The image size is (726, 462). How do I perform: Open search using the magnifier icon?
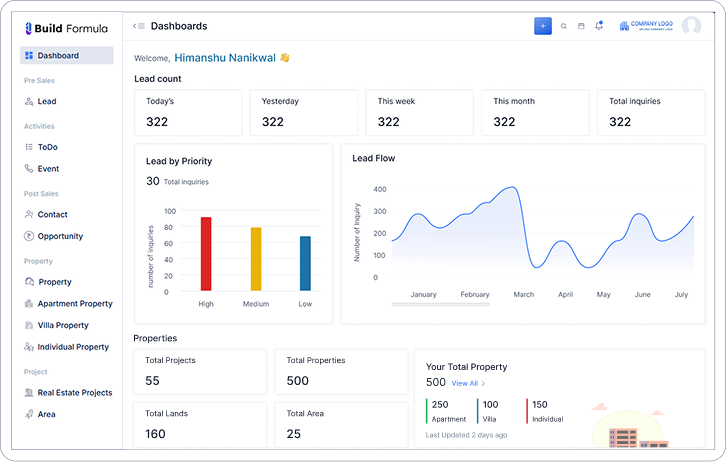coord(563,26)
